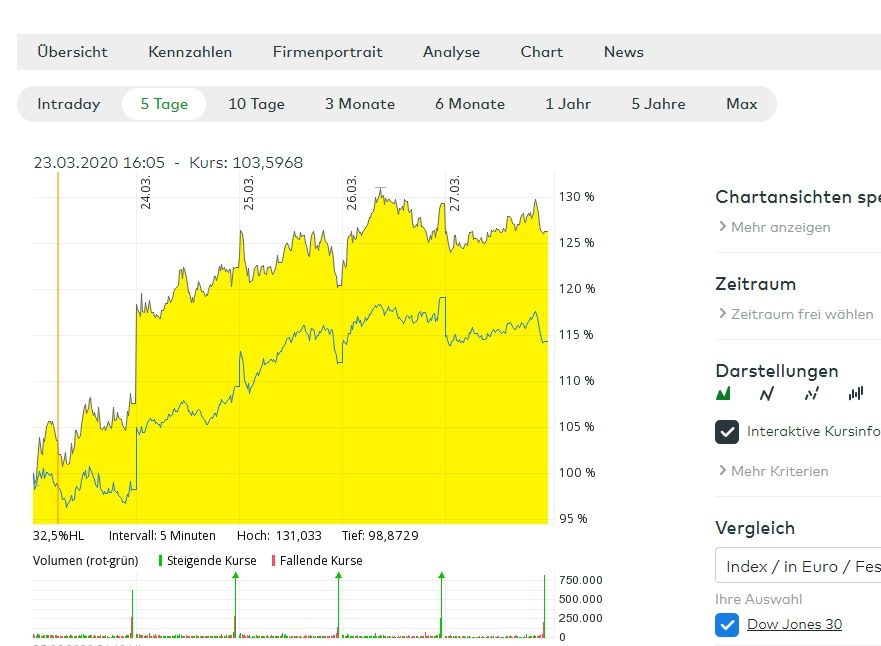Click the red Fallende Kurse legend marker

[273, 561]
